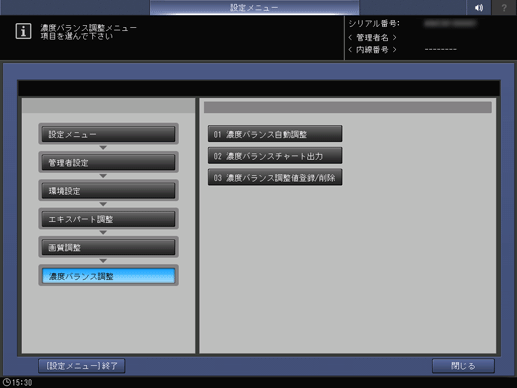Click the information 'i' icon
Image resolution: width=517 pixels, height=388 pixels.
point(23,31)
